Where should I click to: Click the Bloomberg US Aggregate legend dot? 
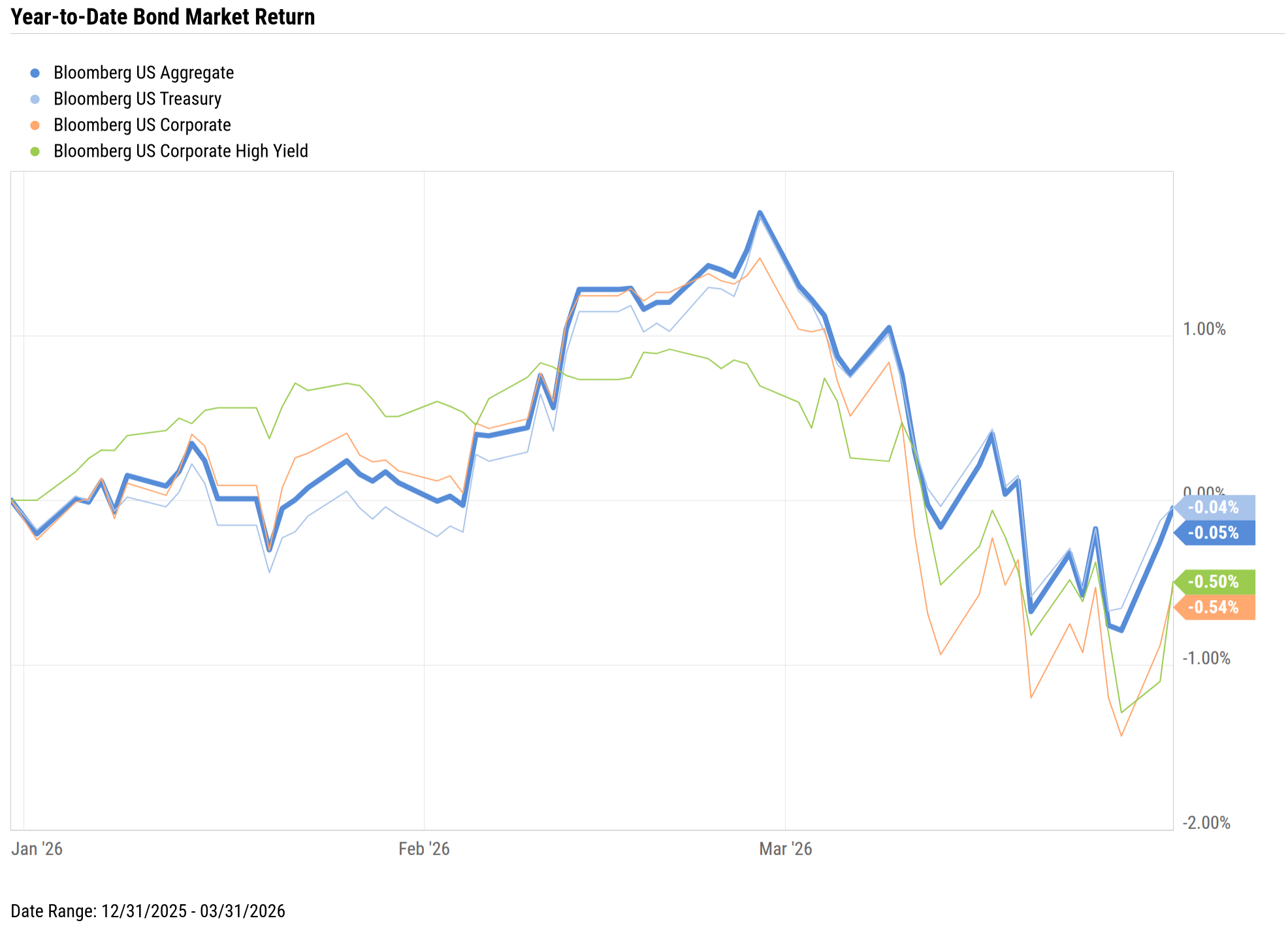[x=35, y=73]
